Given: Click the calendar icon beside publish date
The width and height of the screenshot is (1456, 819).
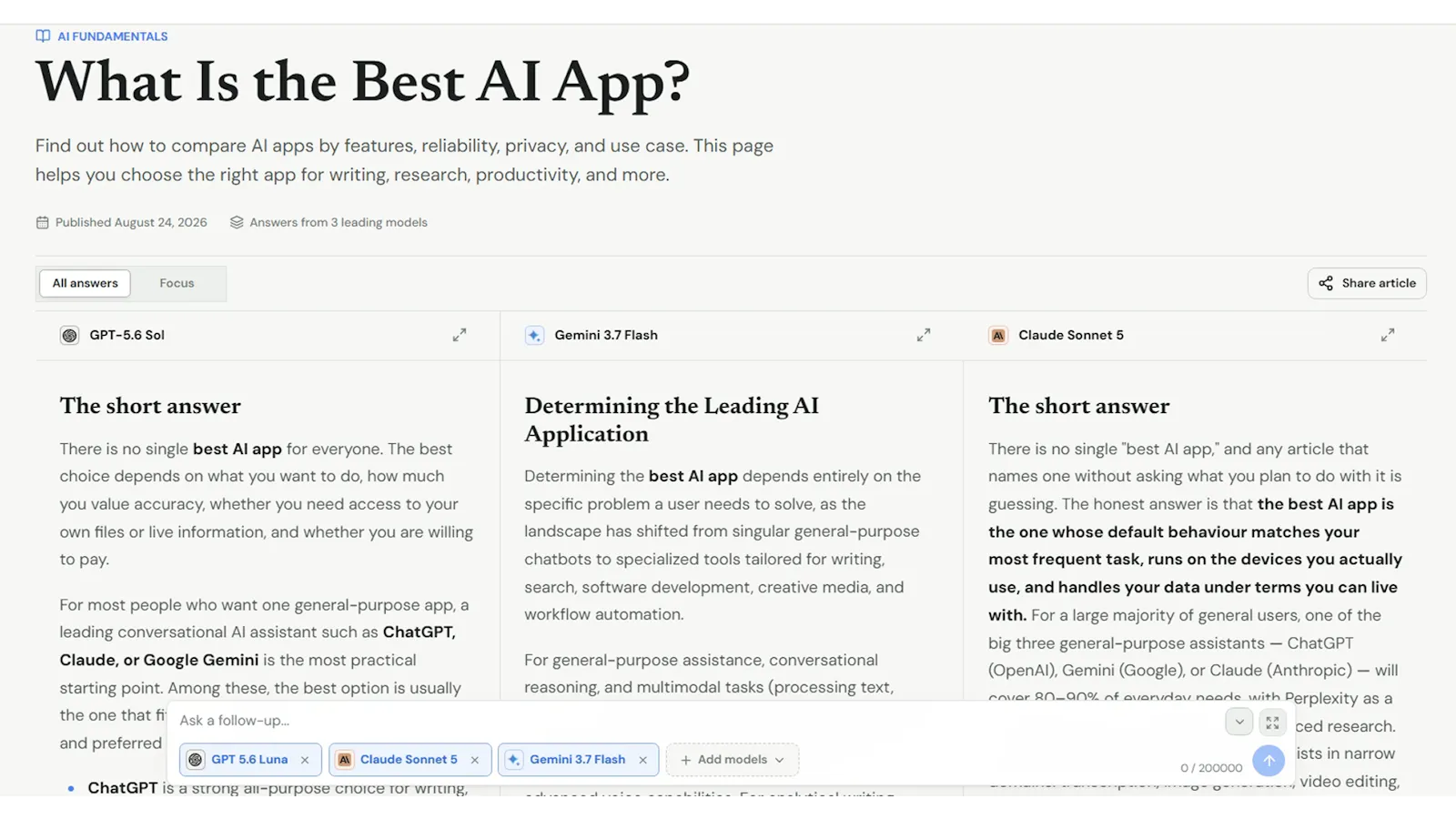Looking at the screenshot, I should [42, 222].
